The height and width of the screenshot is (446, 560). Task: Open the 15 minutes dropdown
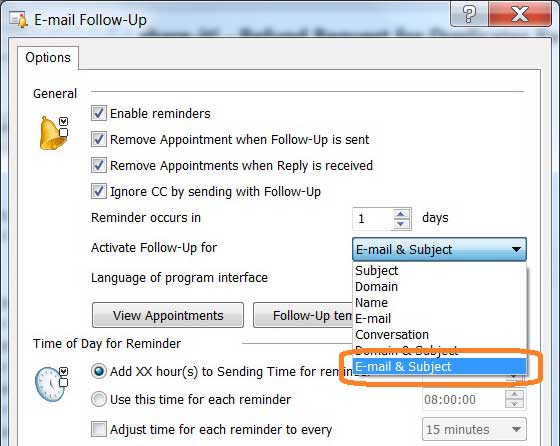tap(474, 429)
